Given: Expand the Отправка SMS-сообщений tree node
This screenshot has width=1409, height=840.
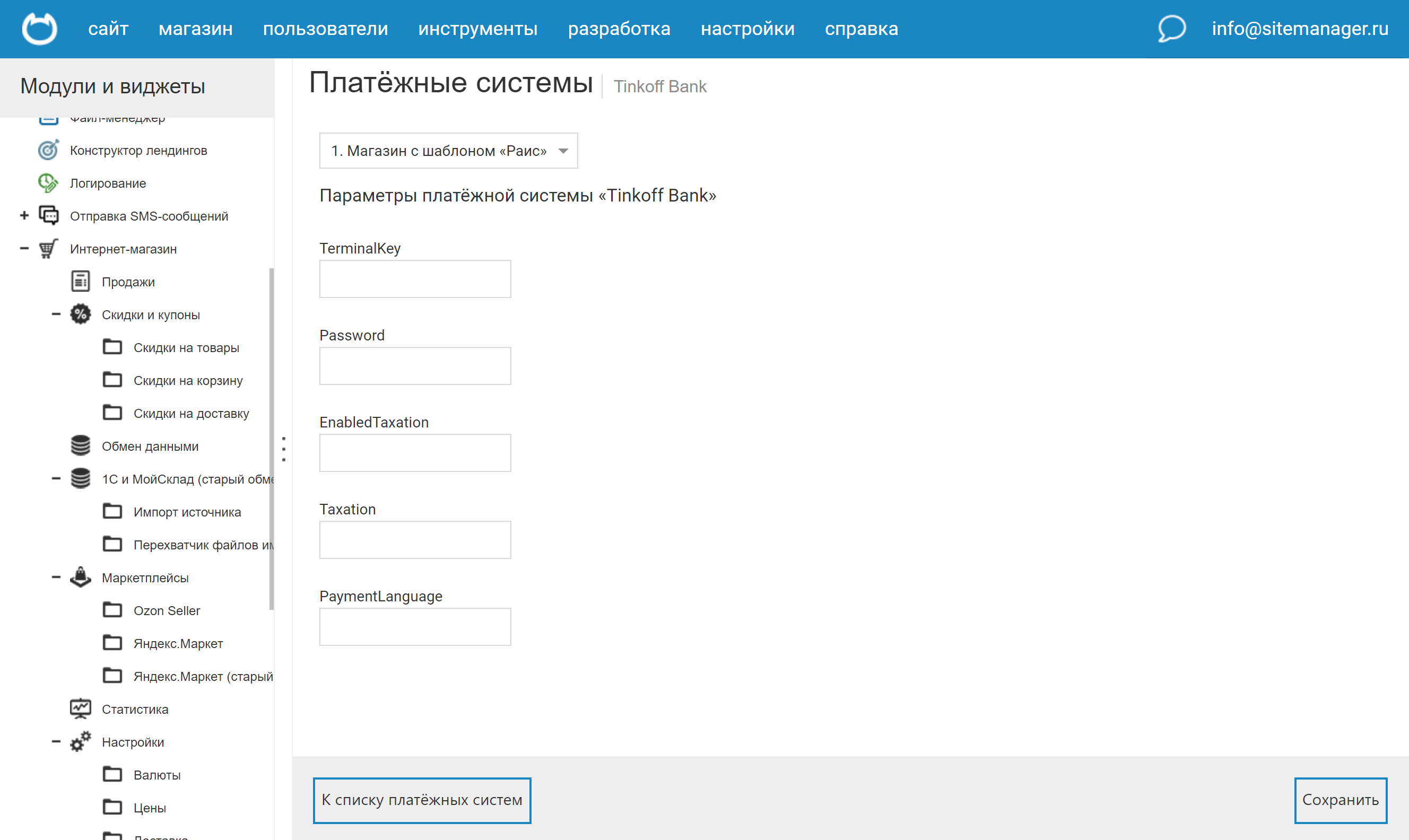Looking at the screenshot, I should coord(24,216).
